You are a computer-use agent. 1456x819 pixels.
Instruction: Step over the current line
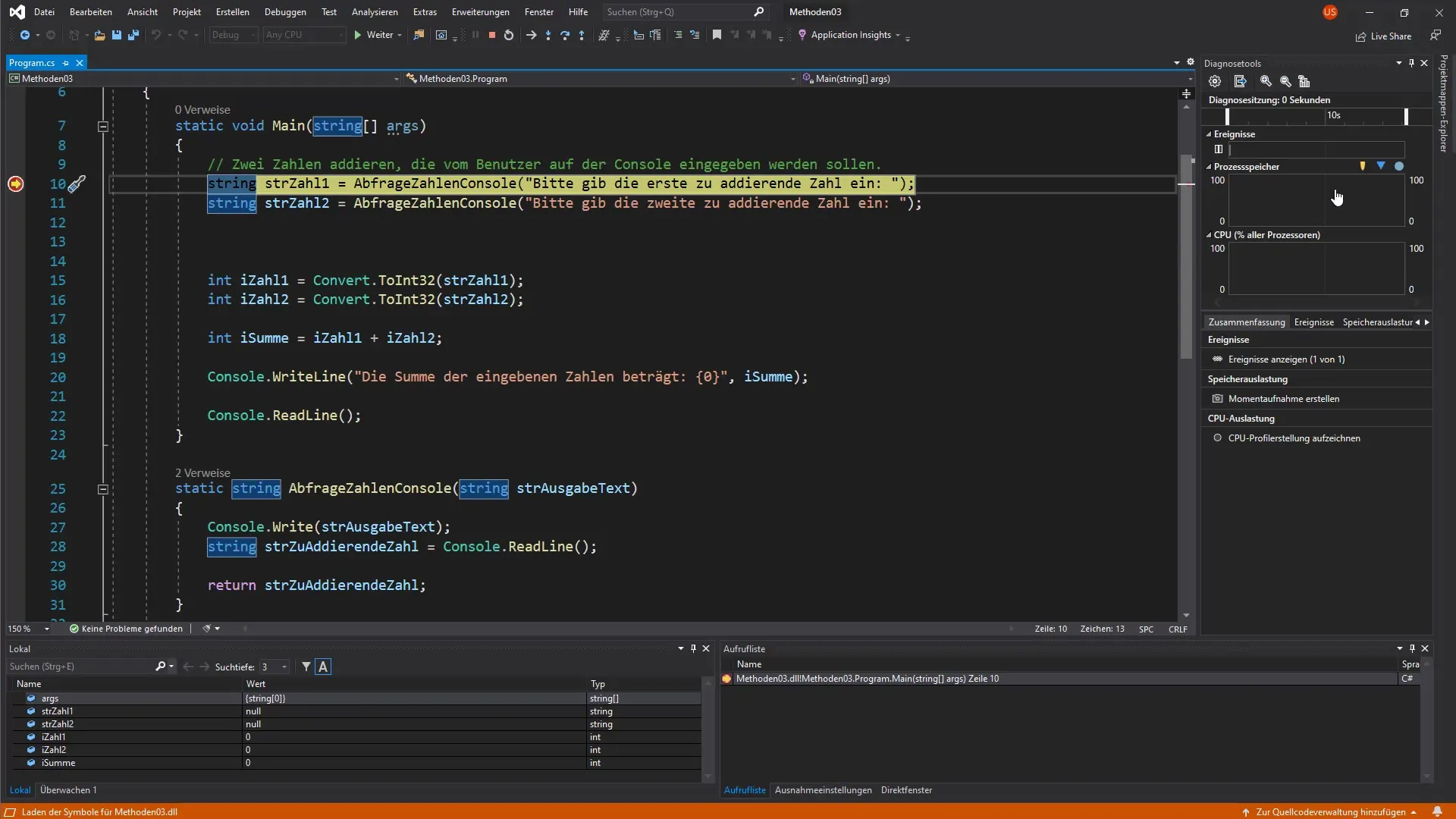565,35
